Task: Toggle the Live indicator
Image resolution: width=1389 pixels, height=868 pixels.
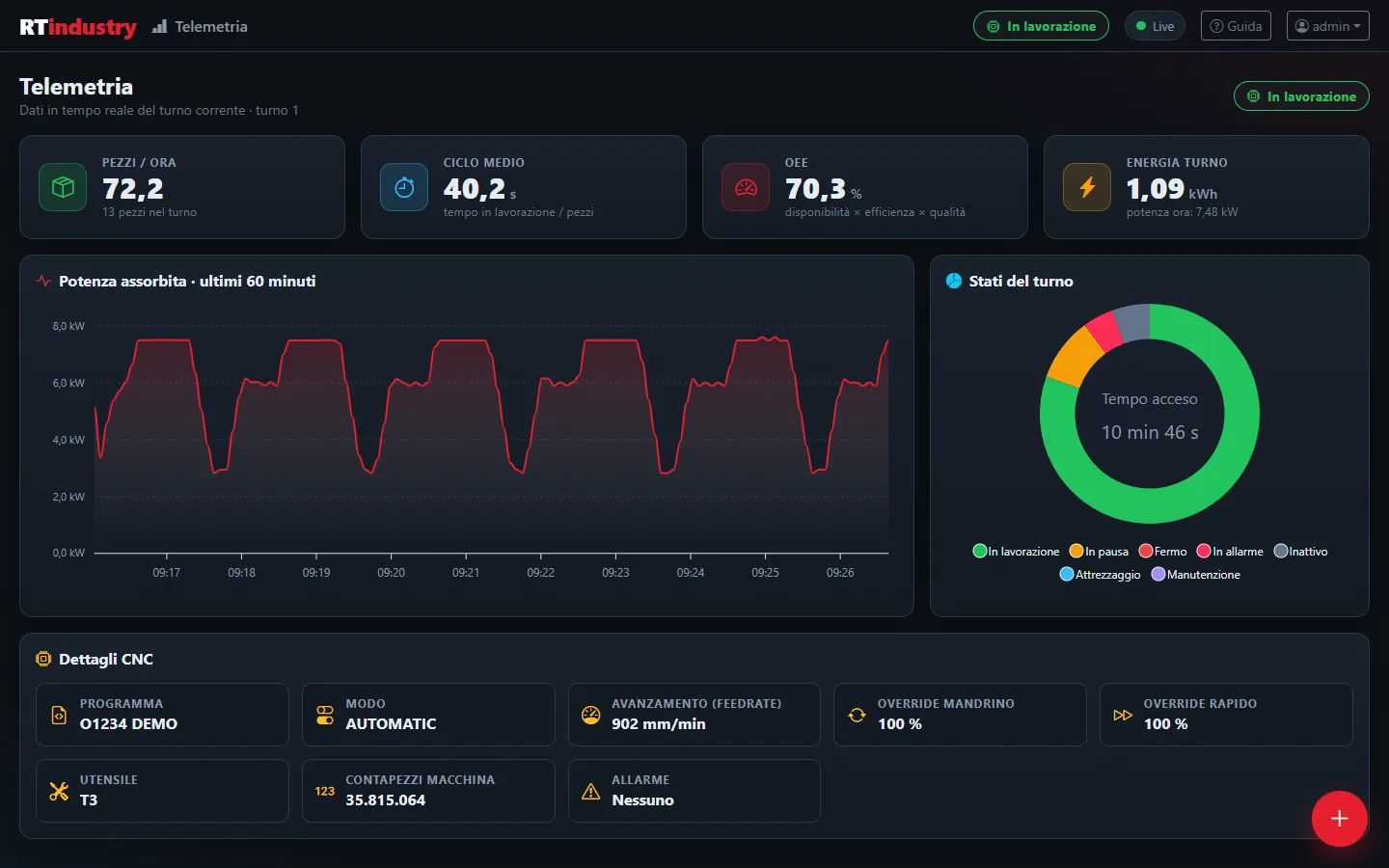Action: (x=1155, y=26)
